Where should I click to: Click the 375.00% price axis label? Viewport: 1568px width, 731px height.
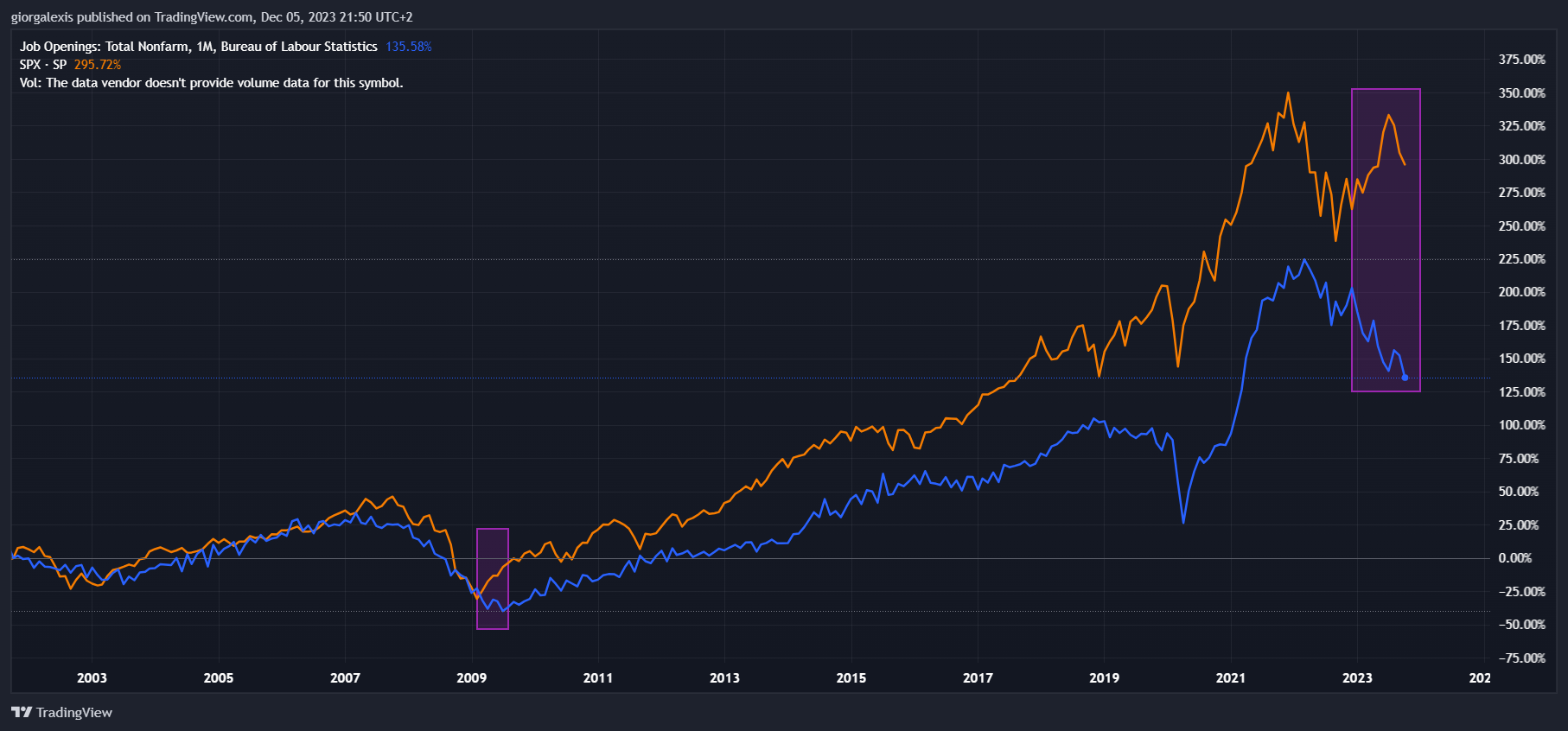tap(1521, 60)
